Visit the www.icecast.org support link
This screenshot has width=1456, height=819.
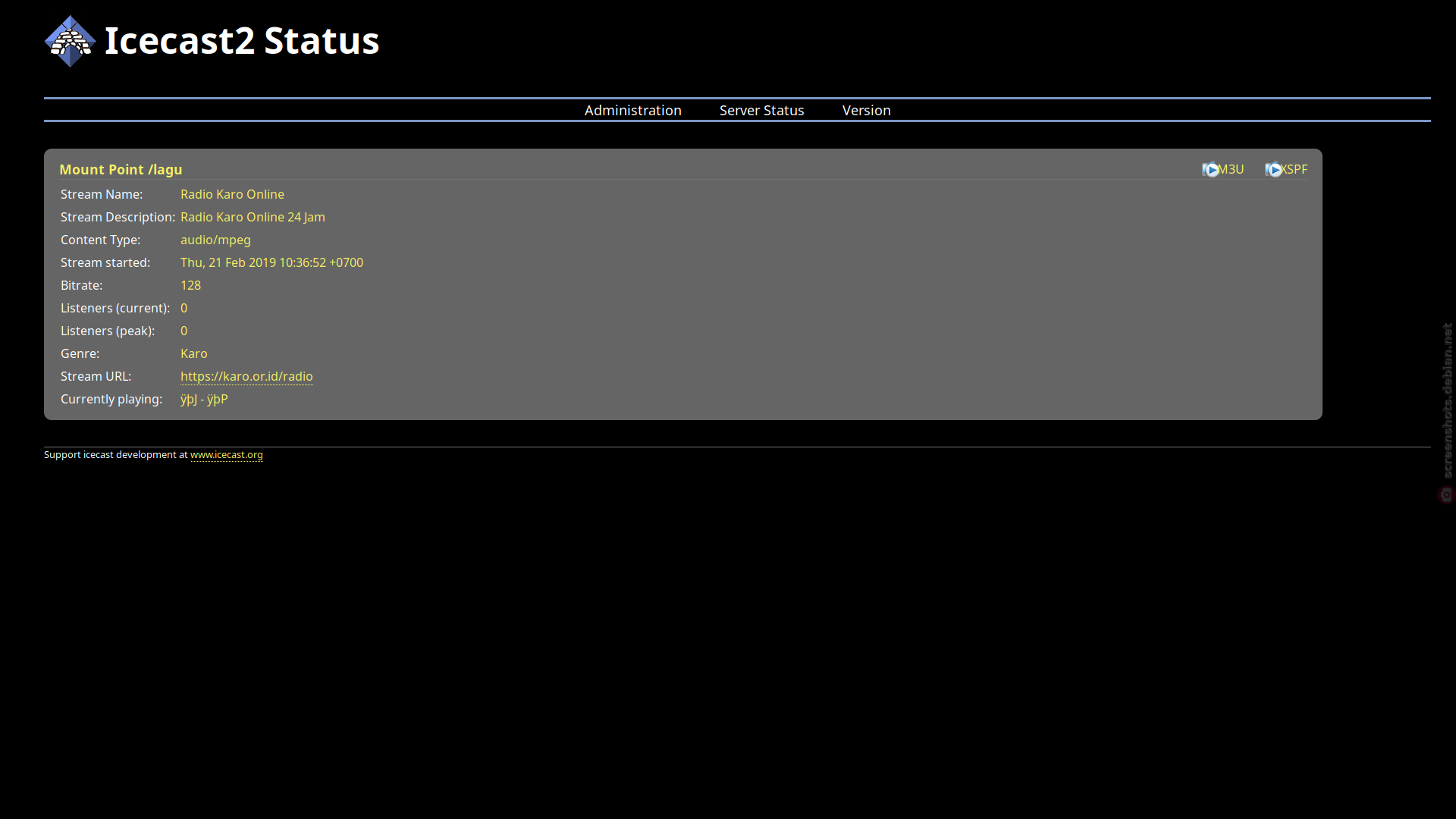coord(227,454)
